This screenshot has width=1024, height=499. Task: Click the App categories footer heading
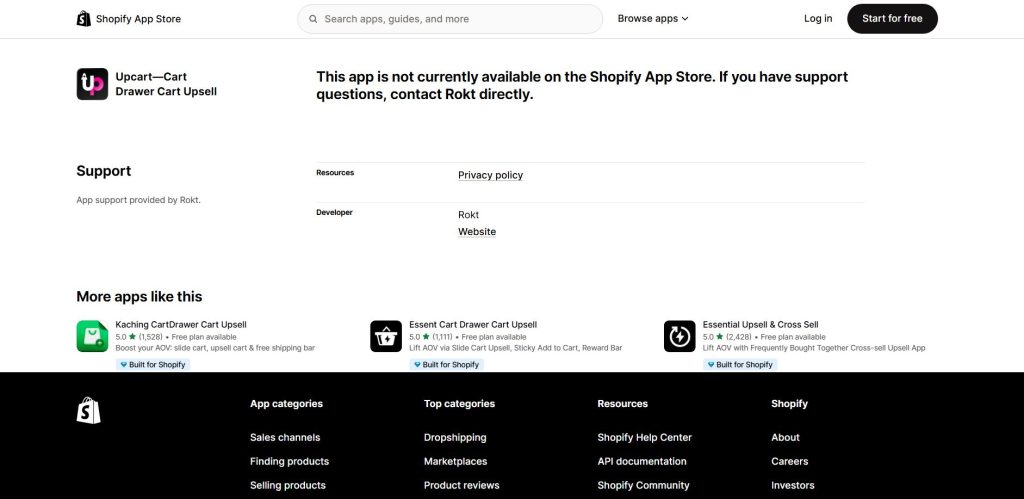(286, 404)
